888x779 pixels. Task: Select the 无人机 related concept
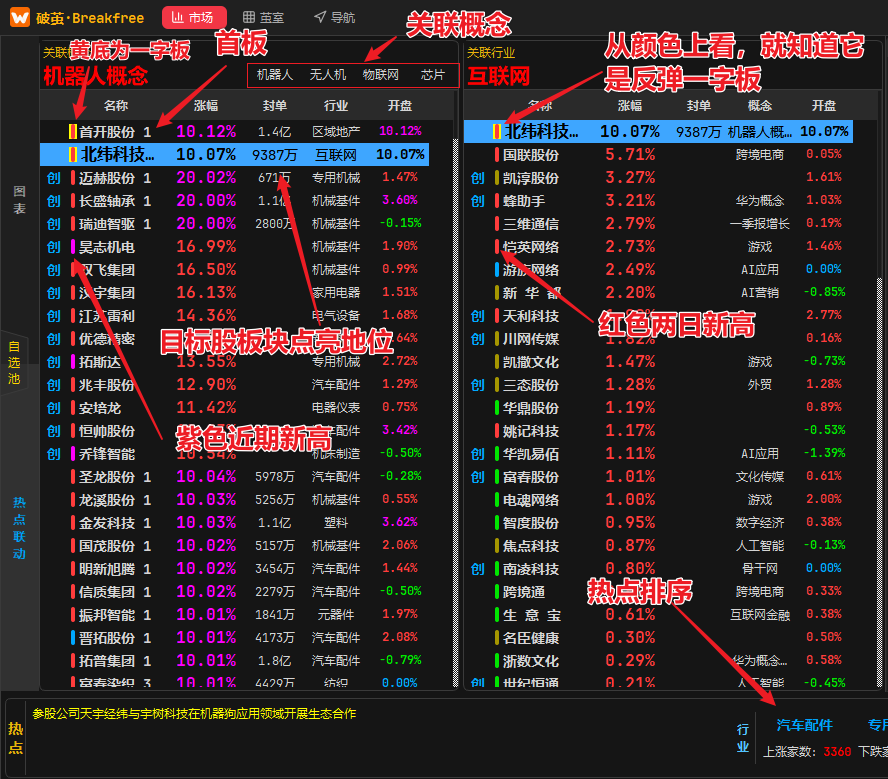pos(327,75)
